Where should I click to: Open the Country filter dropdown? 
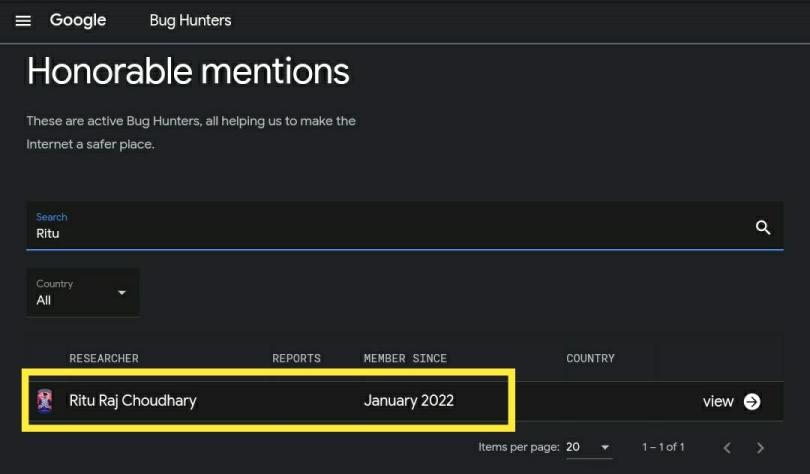coord(83,292)
